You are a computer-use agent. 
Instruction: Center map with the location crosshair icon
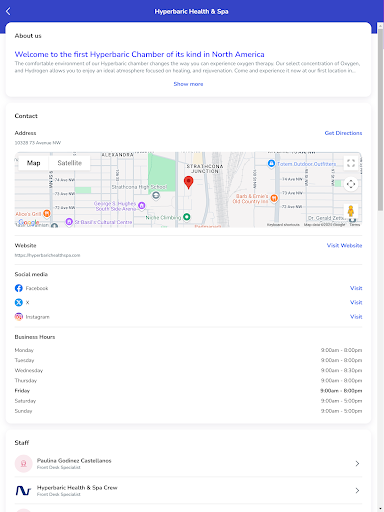pyautogui.click(x=351, y=184)
